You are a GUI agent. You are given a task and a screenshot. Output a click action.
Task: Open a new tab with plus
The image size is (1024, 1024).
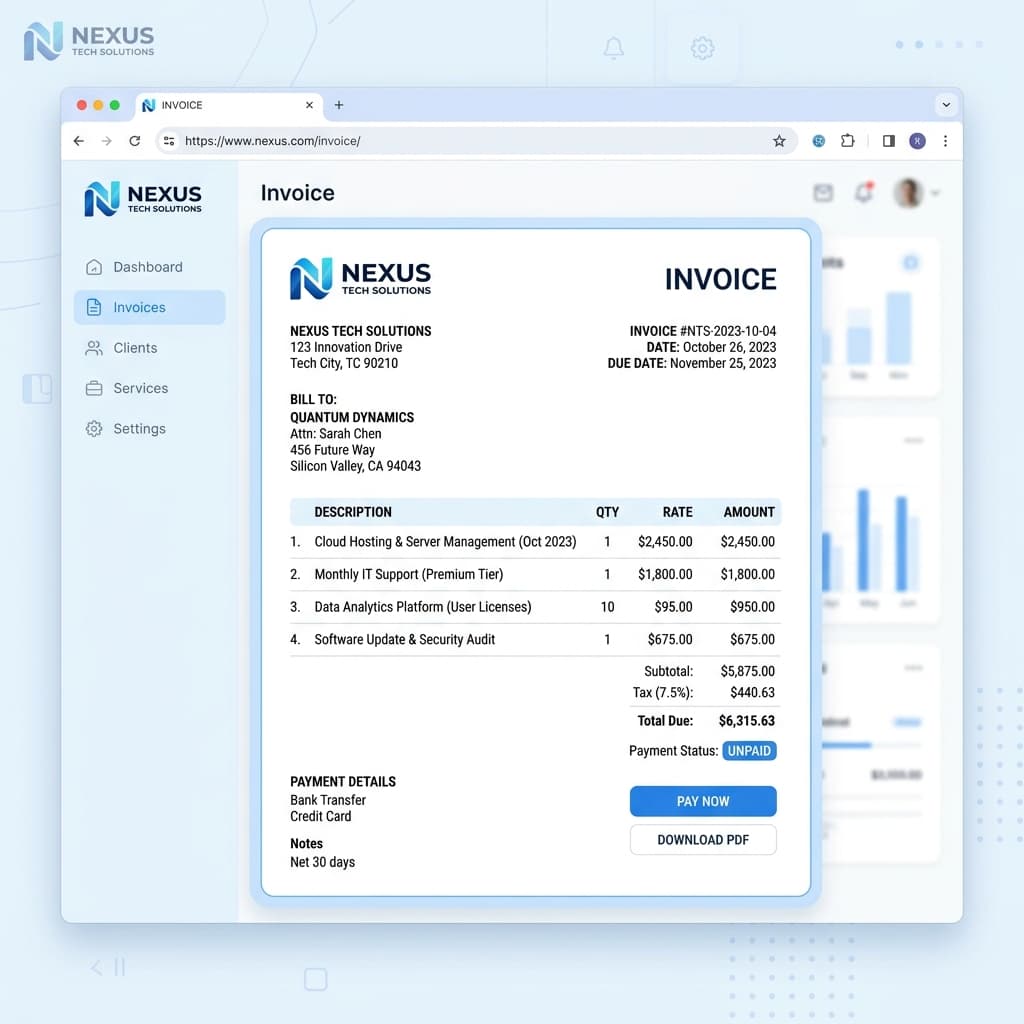coord(339,105)
